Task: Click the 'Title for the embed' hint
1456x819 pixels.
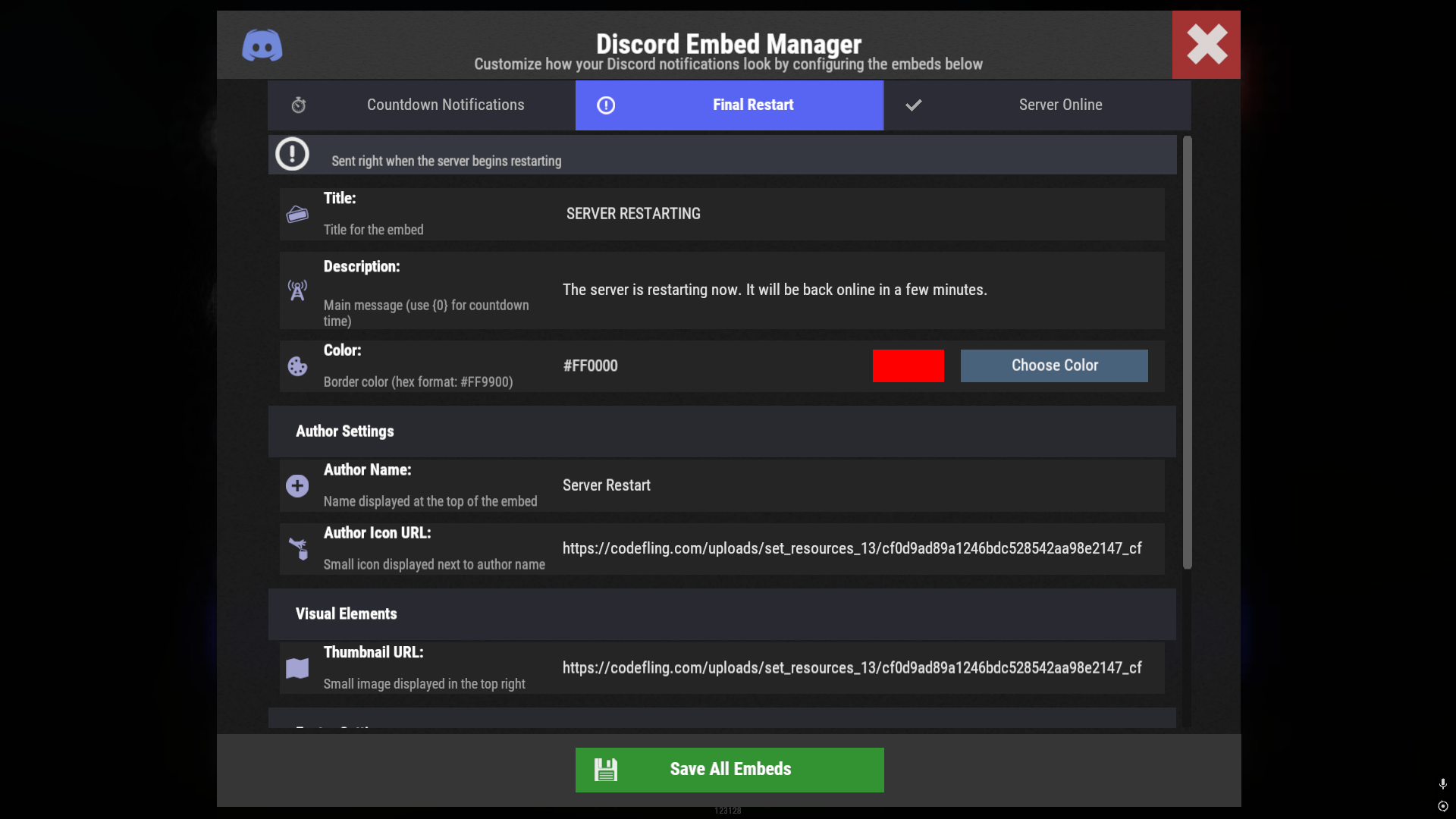Action: click(x=374, y=230)
